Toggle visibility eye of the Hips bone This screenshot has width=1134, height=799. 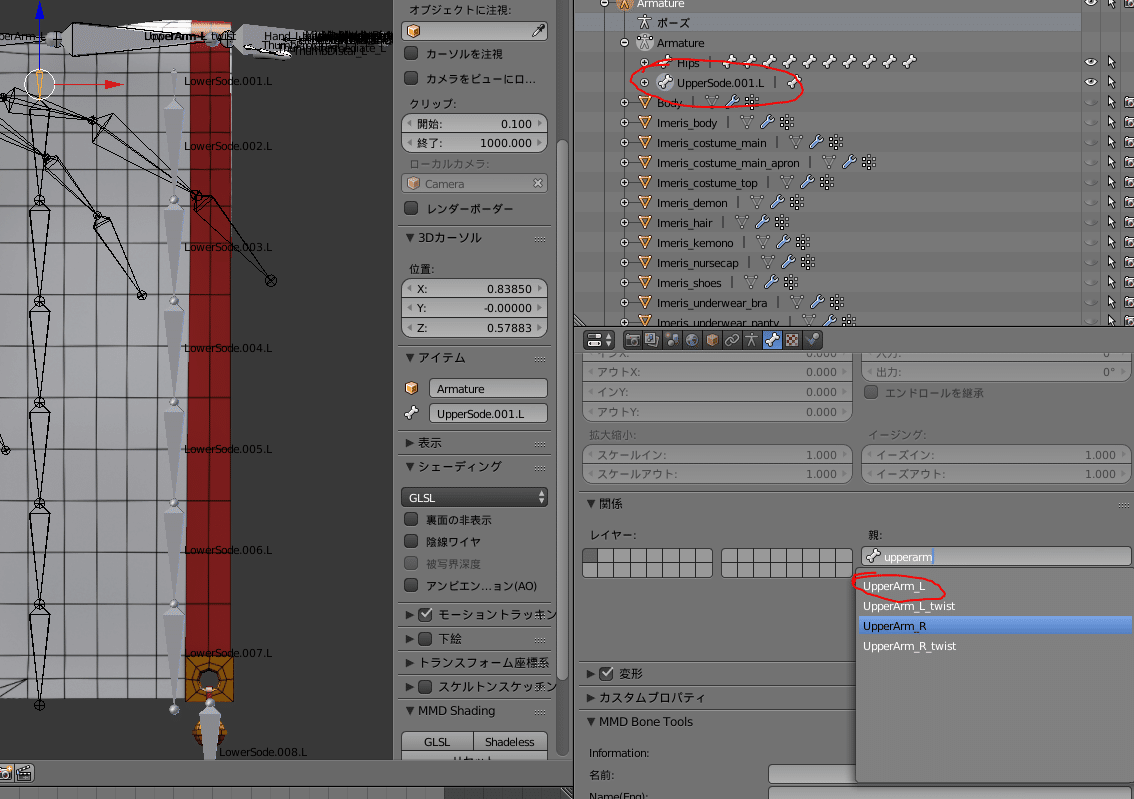[1091, 62]
